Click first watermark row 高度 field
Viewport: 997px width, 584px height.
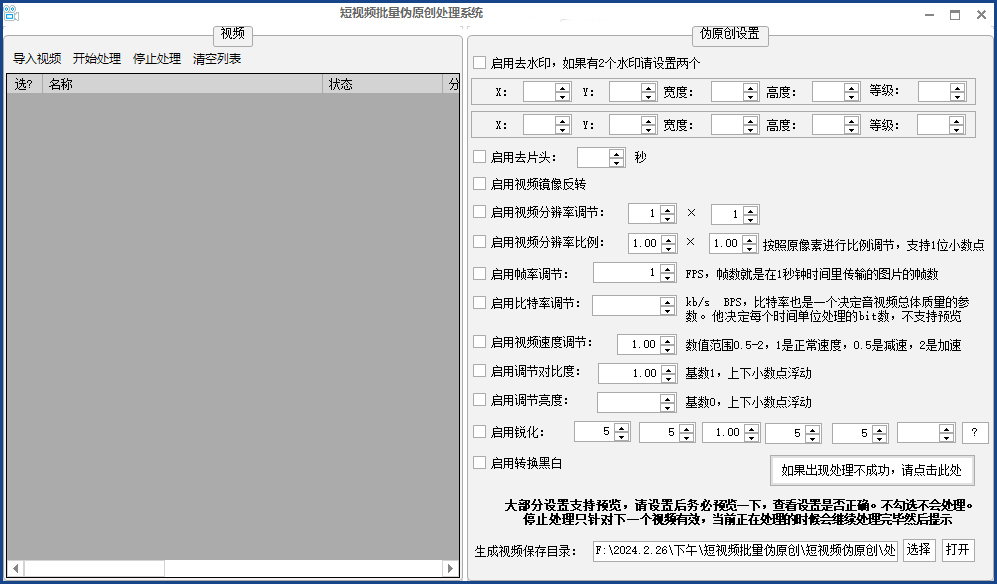(835, 92)
